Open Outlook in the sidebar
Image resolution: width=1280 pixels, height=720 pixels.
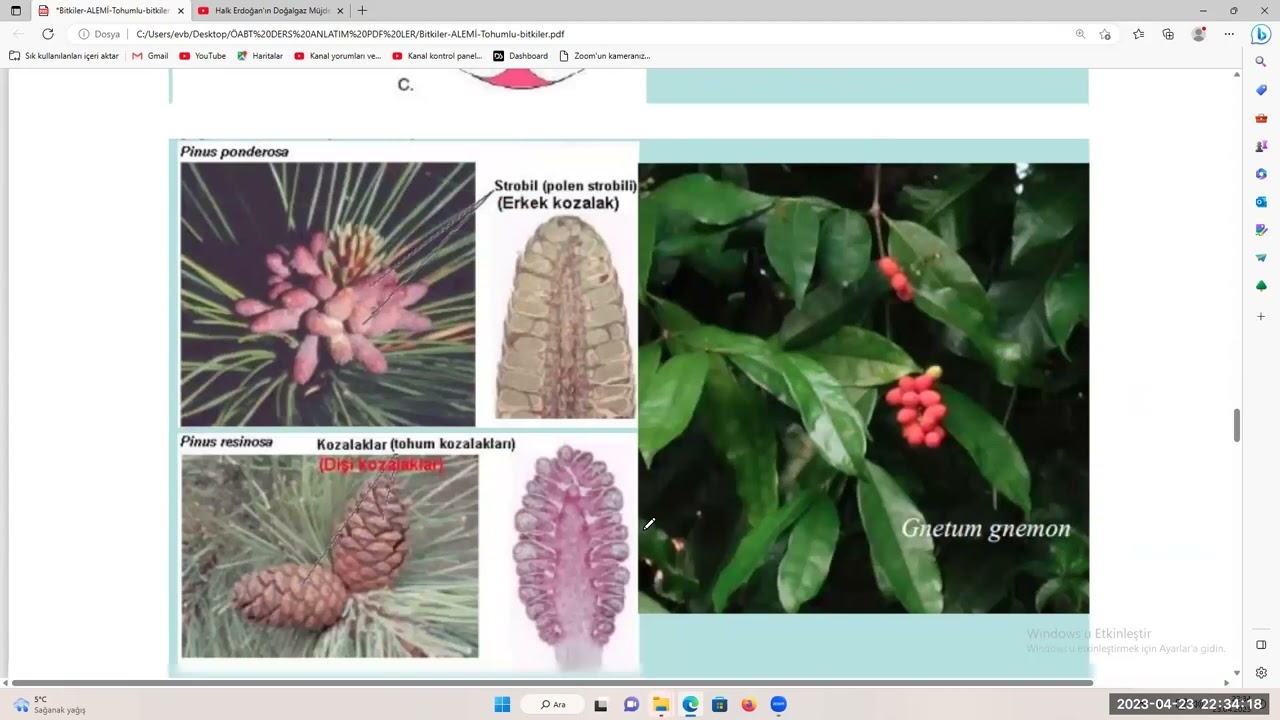click(x=1261, y=202)
